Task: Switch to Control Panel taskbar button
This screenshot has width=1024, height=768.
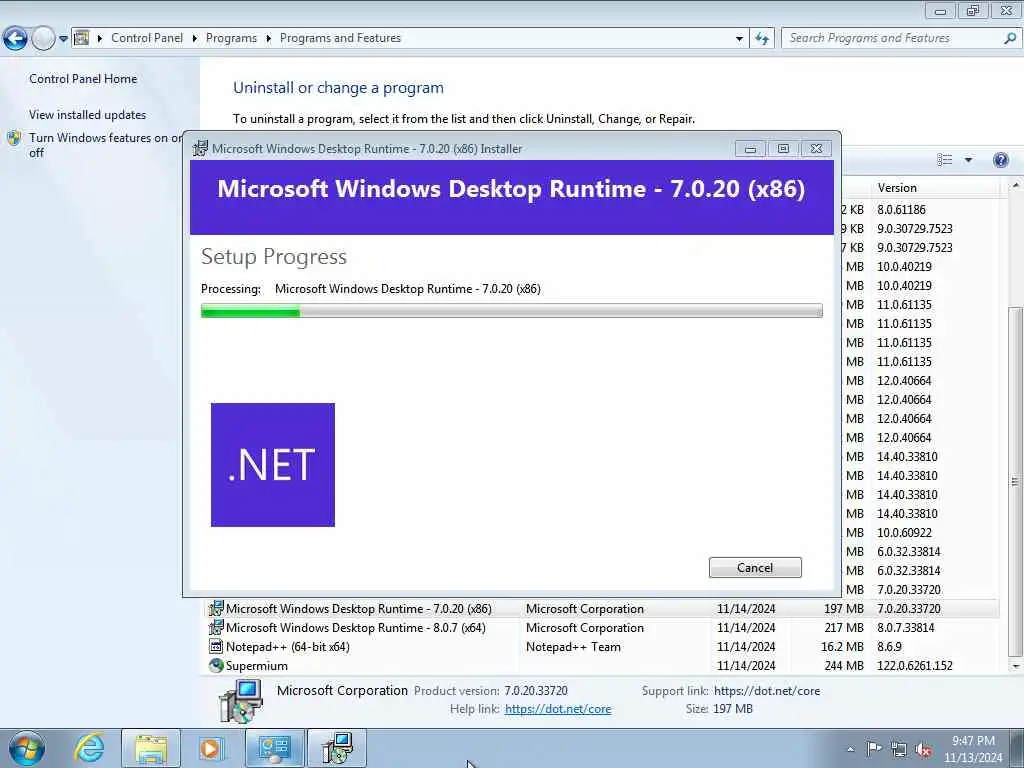Action: pos(274,748)
